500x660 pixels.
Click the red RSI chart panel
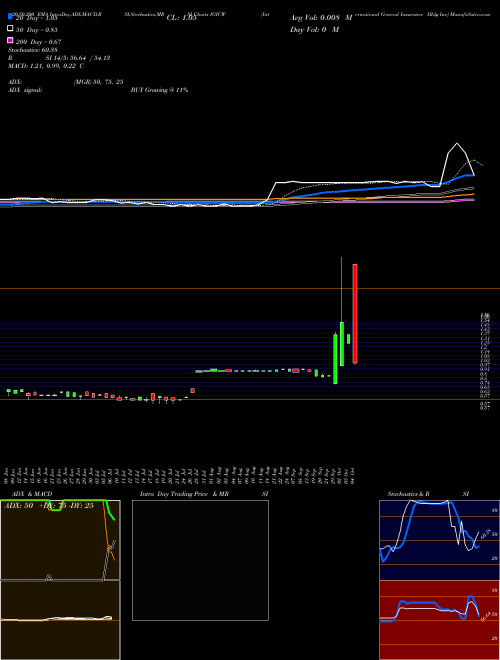click(439, 620)
